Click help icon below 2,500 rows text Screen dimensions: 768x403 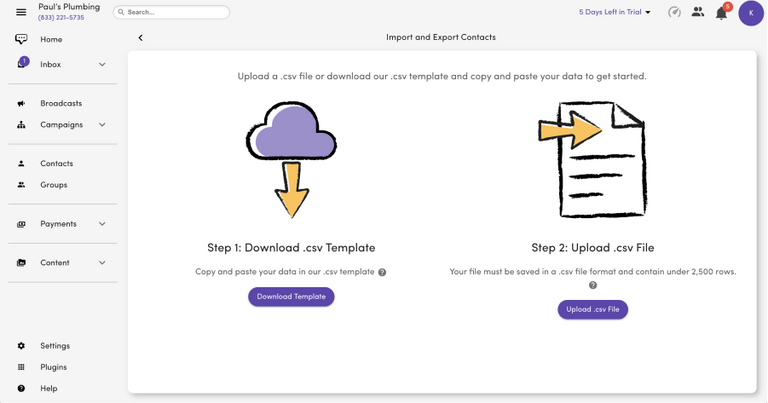pyautogui.click(x=593, y=285)
